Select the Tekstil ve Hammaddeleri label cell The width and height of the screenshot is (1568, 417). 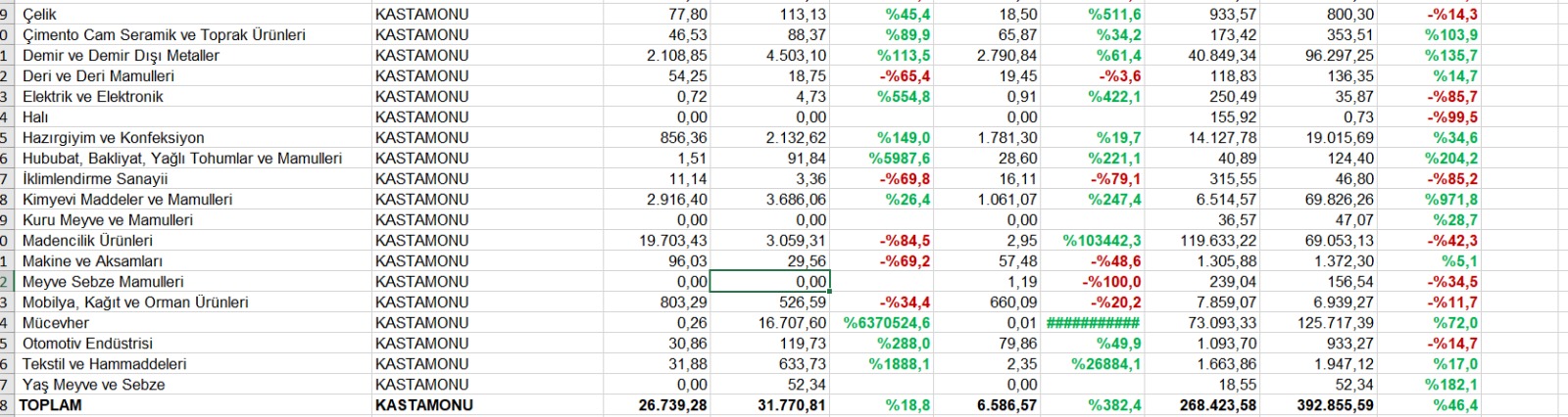pos(104,364)
